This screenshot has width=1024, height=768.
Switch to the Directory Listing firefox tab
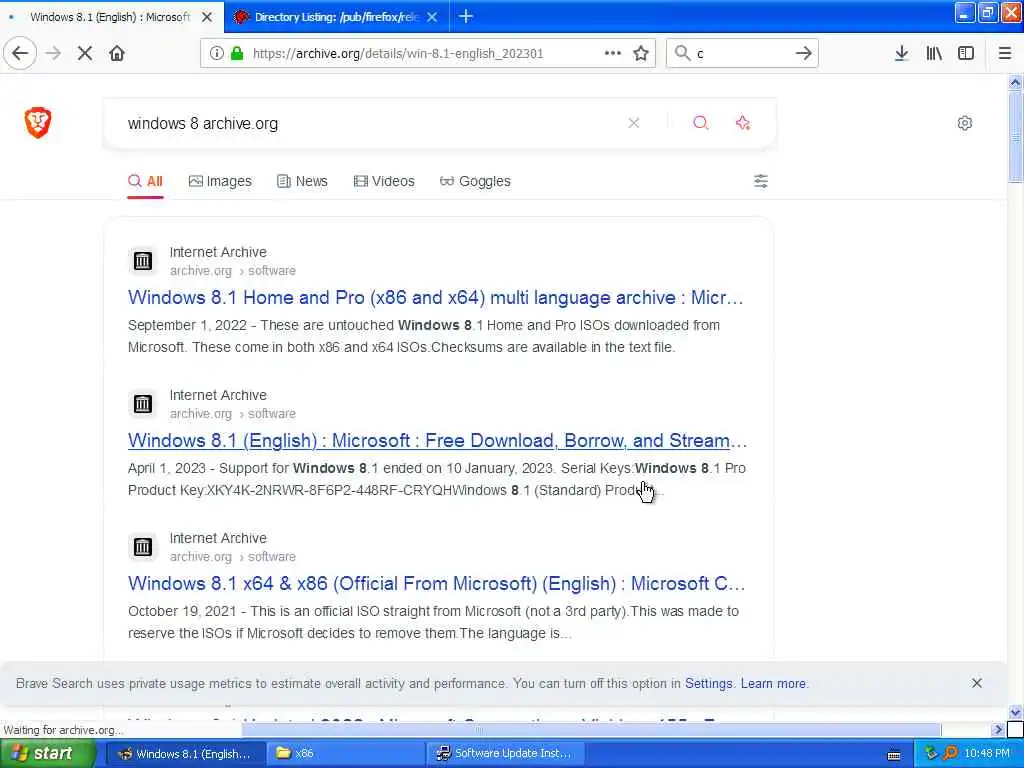click(x=336, y=17)
